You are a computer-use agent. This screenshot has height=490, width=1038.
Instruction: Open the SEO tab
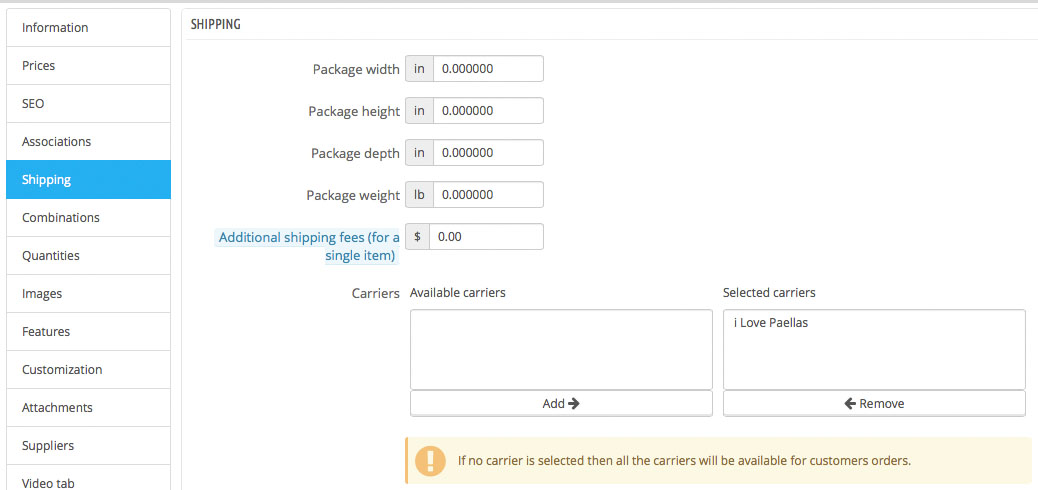(88, 103)
